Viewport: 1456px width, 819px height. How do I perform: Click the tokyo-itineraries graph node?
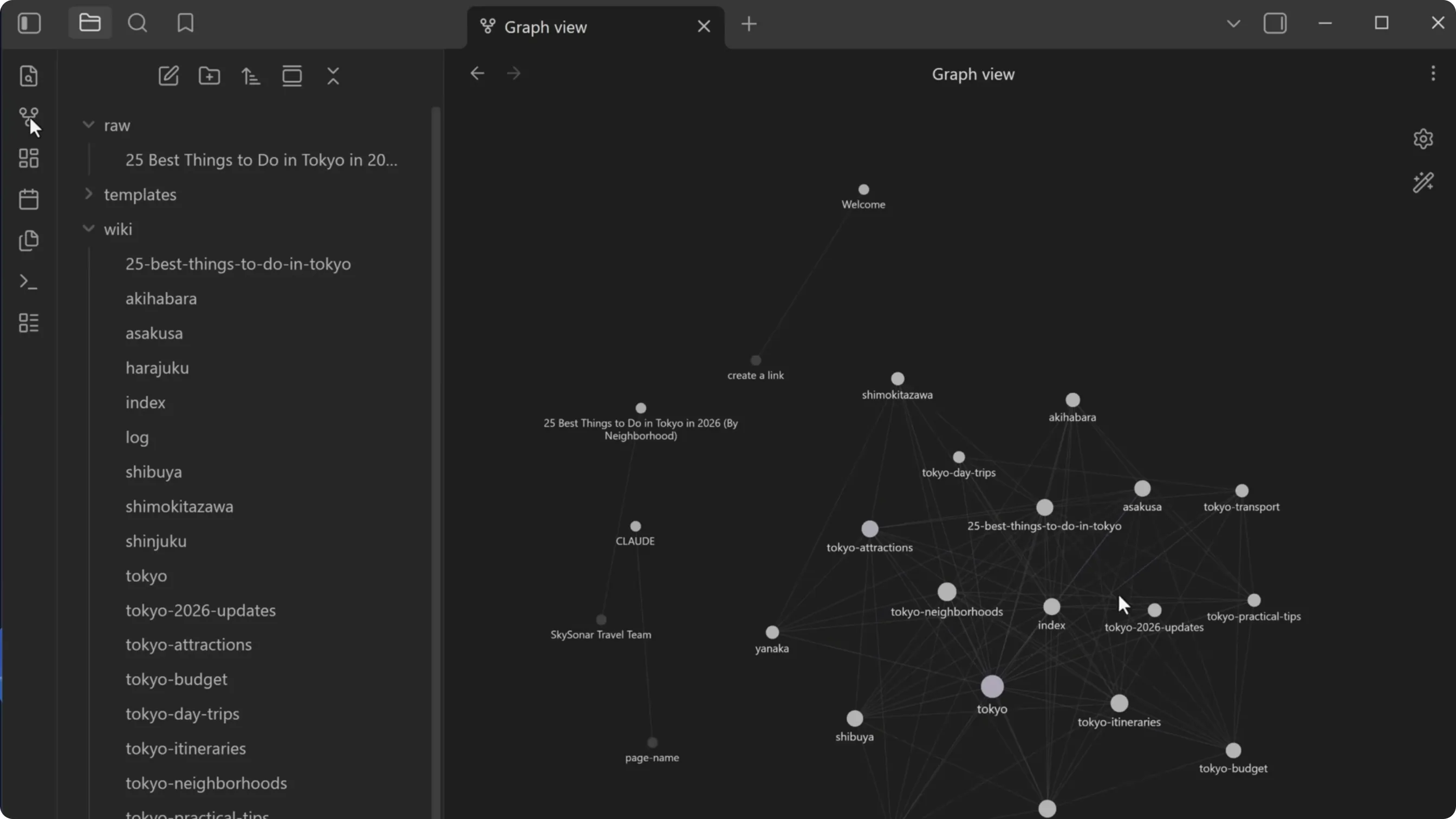pyautogui.click(x=1119, y=703)
